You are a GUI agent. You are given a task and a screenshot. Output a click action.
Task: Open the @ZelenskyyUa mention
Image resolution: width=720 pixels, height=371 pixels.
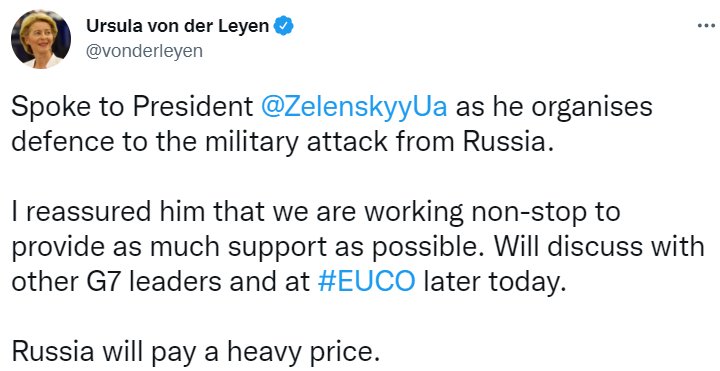354,108
